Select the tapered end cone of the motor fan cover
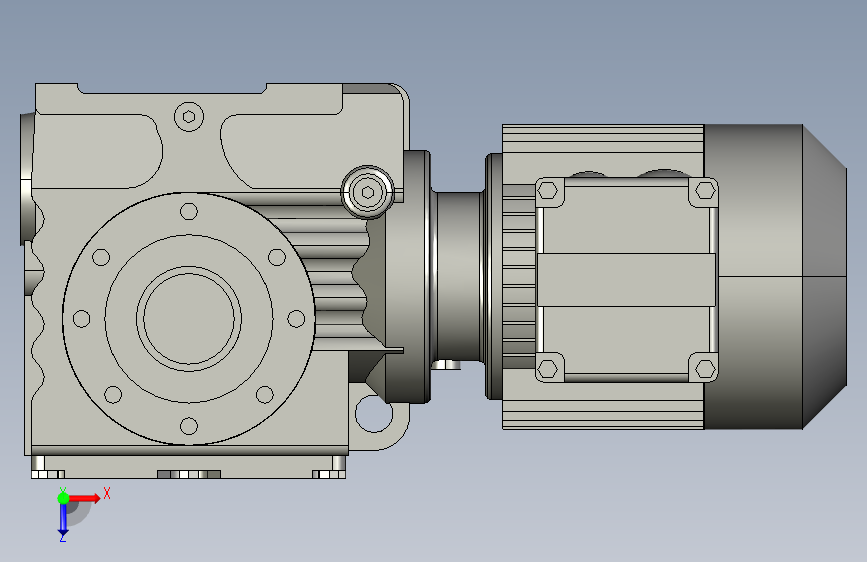867x562 pixels. click(x=824, y=277)
